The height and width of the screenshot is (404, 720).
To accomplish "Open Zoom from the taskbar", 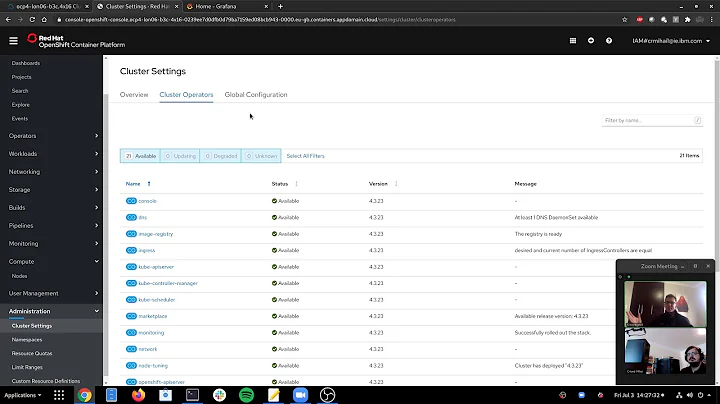I will (300, 395).
